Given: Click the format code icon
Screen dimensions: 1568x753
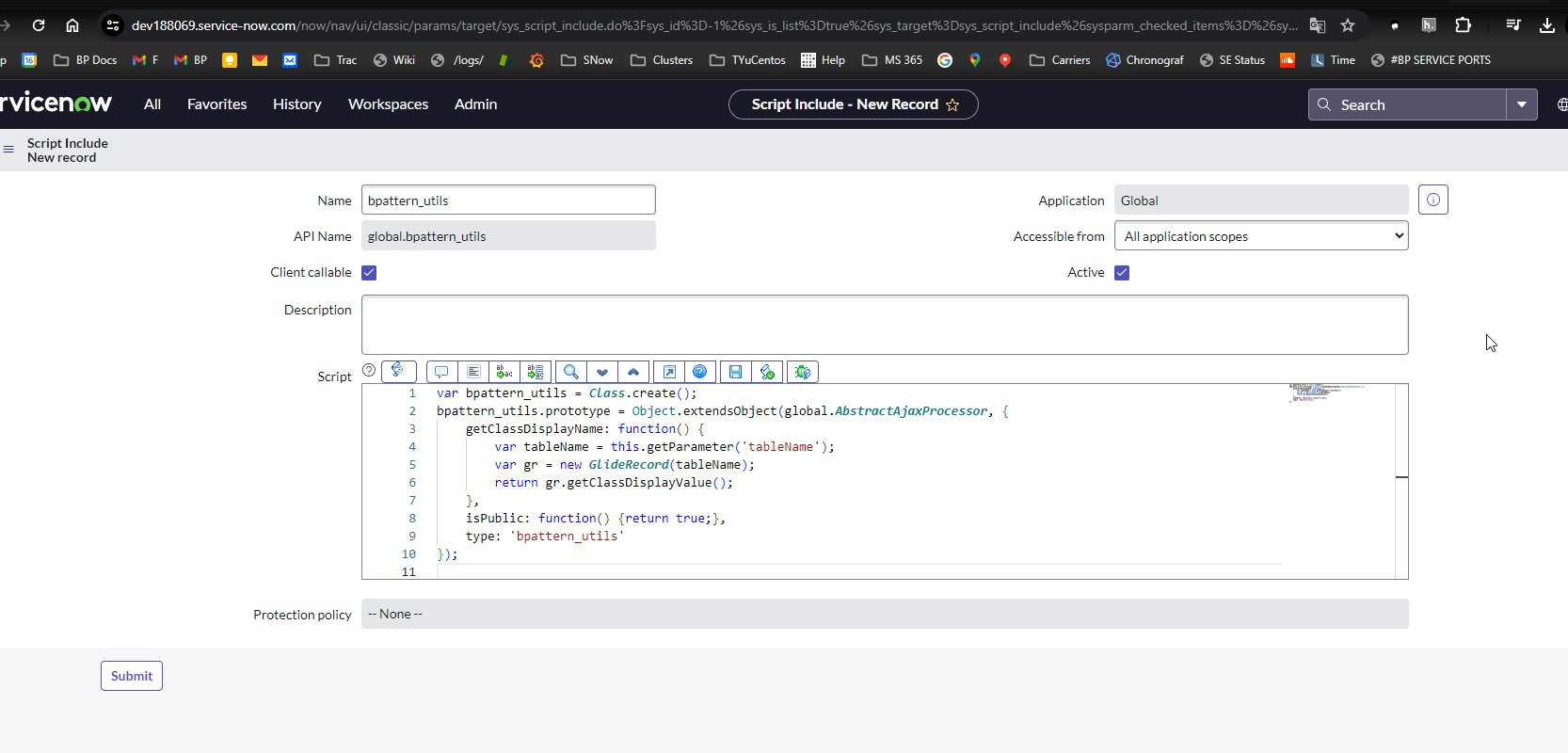Looking at the screenshot, I should (x=473, y=372).
